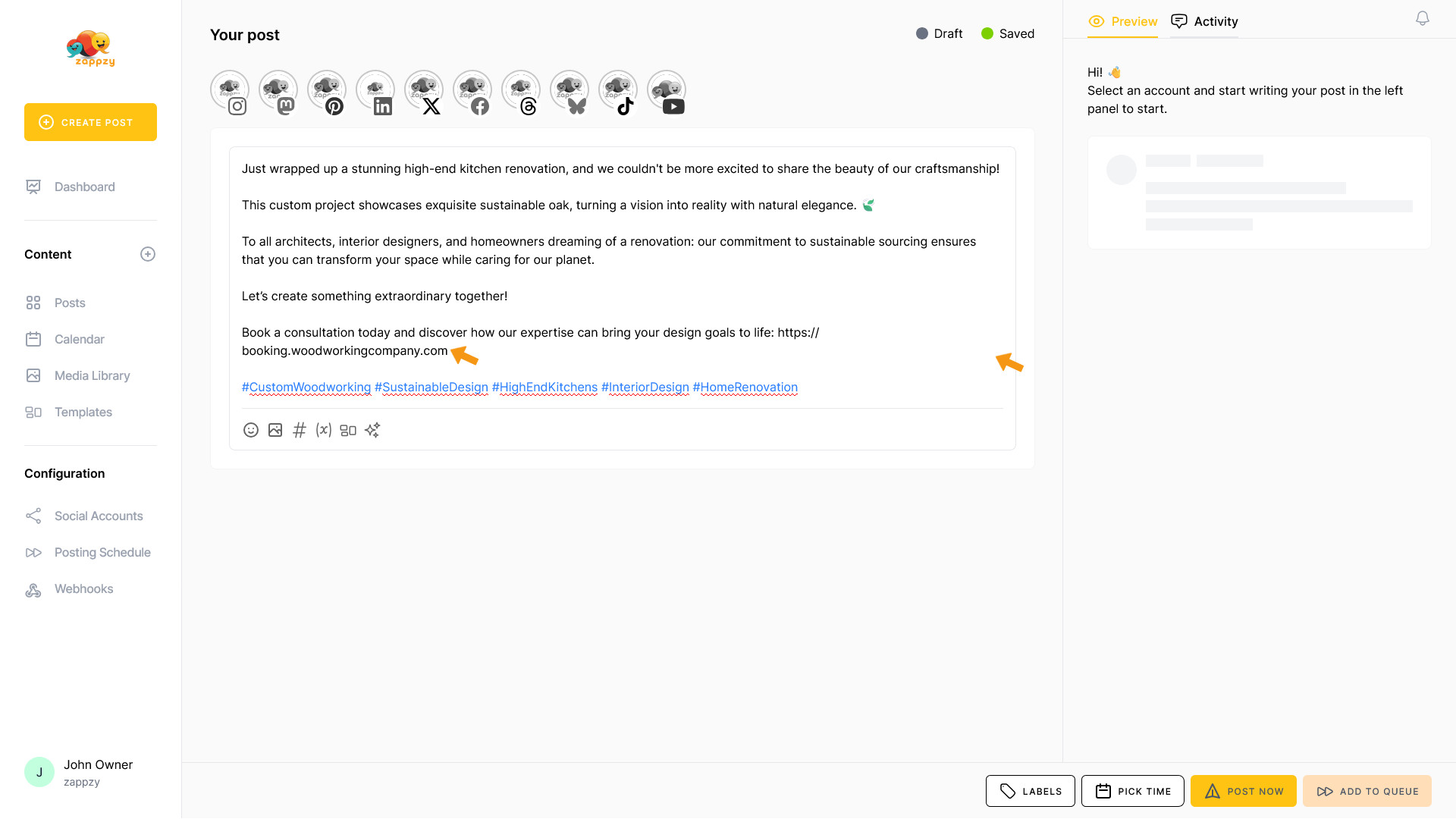Insert a variable with the (x) icon

click(324, 430)
